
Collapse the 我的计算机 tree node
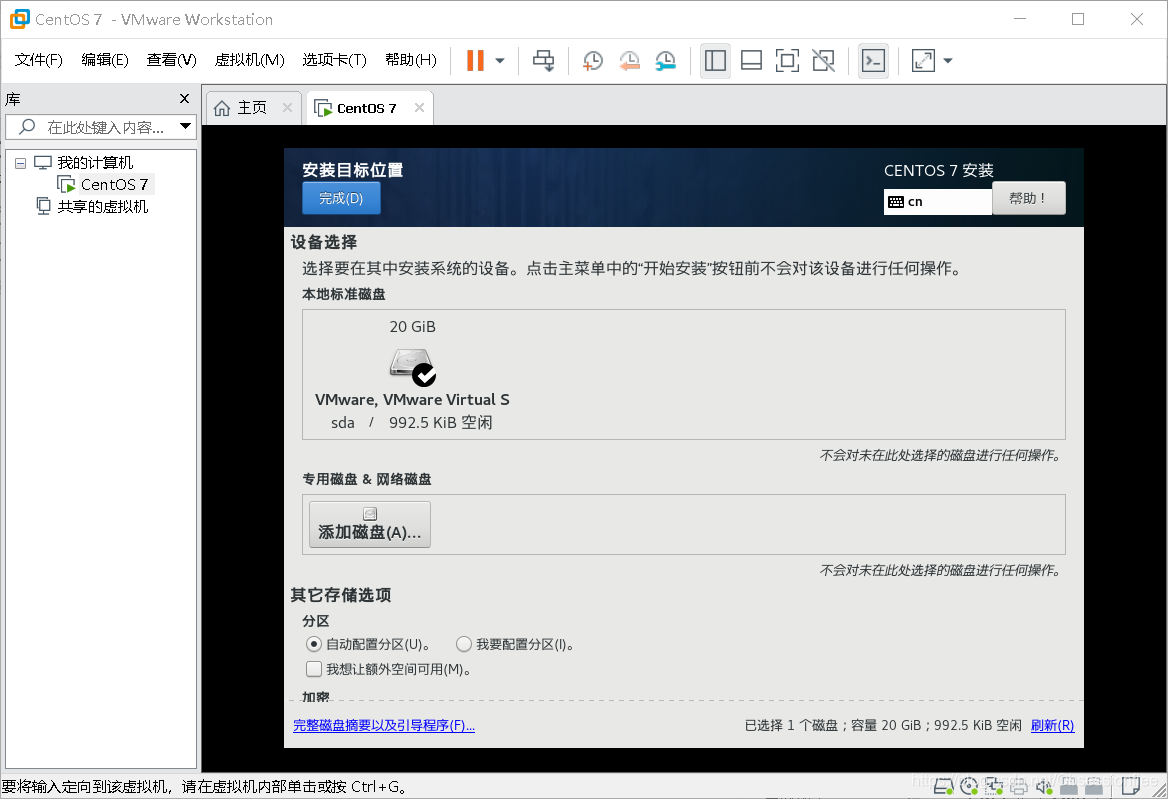point(19,162)
